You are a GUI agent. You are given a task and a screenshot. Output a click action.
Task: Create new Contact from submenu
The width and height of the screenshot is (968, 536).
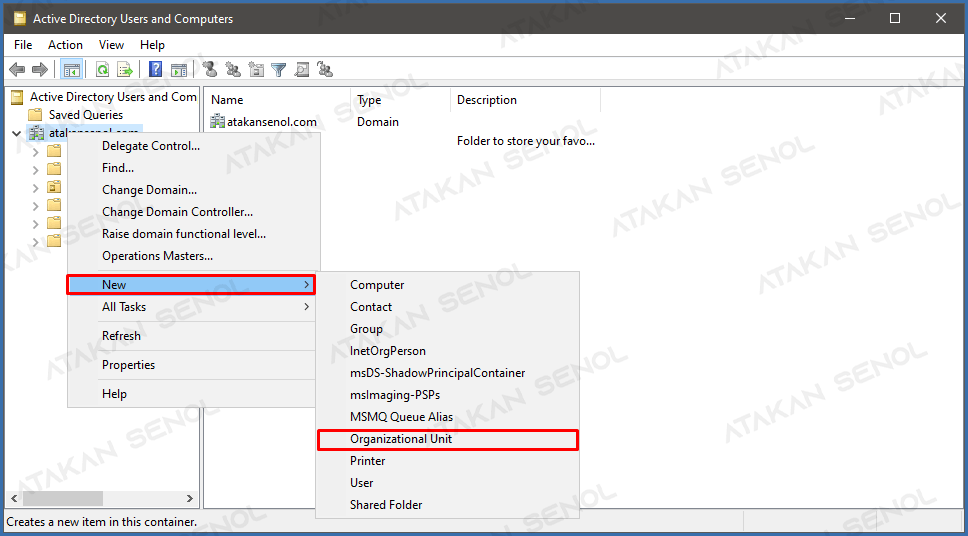pos(448,307)
